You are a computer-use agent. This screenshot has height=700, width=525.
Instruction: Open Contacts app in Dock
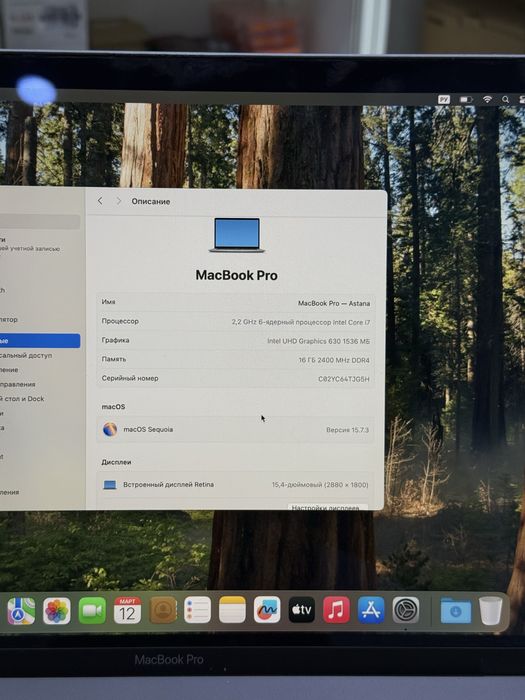[162, 610]
